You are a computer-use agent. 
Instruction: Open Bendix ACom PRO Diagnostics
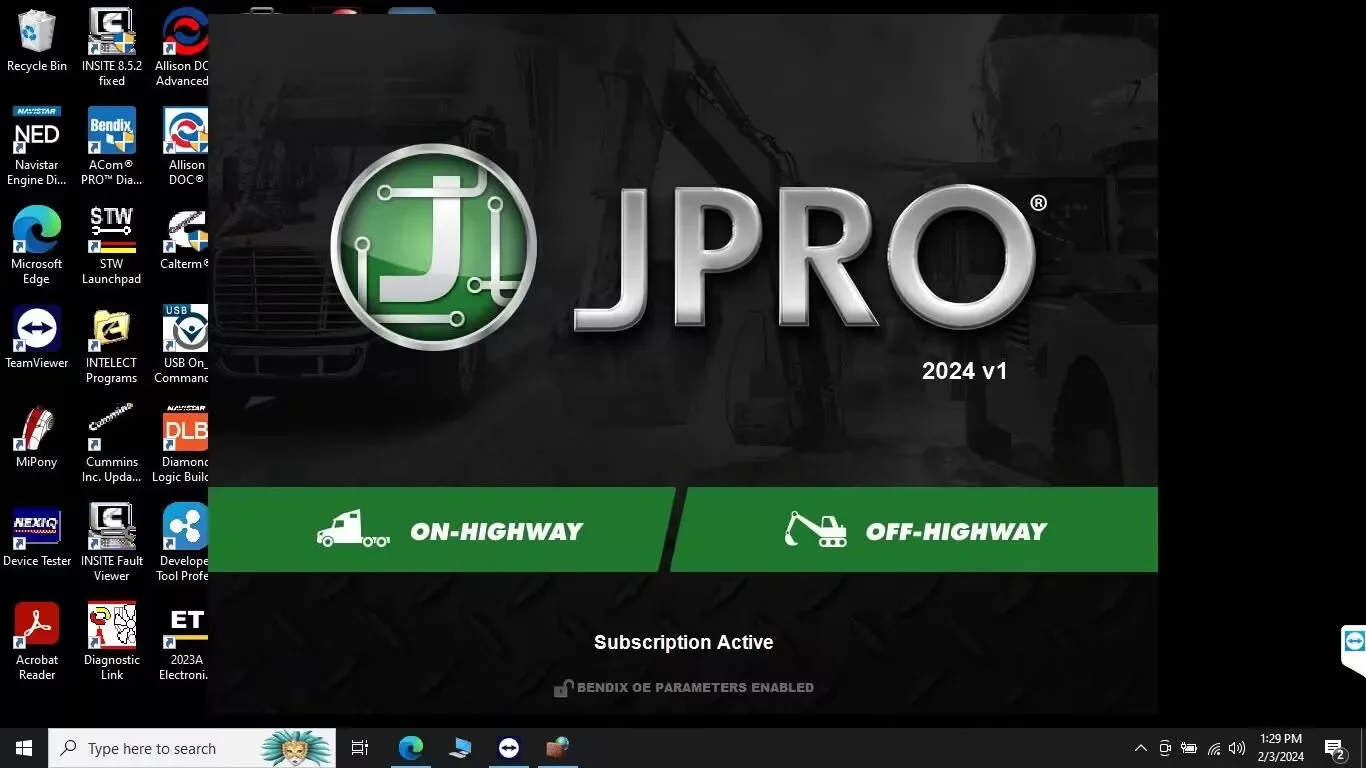(111, 134)
